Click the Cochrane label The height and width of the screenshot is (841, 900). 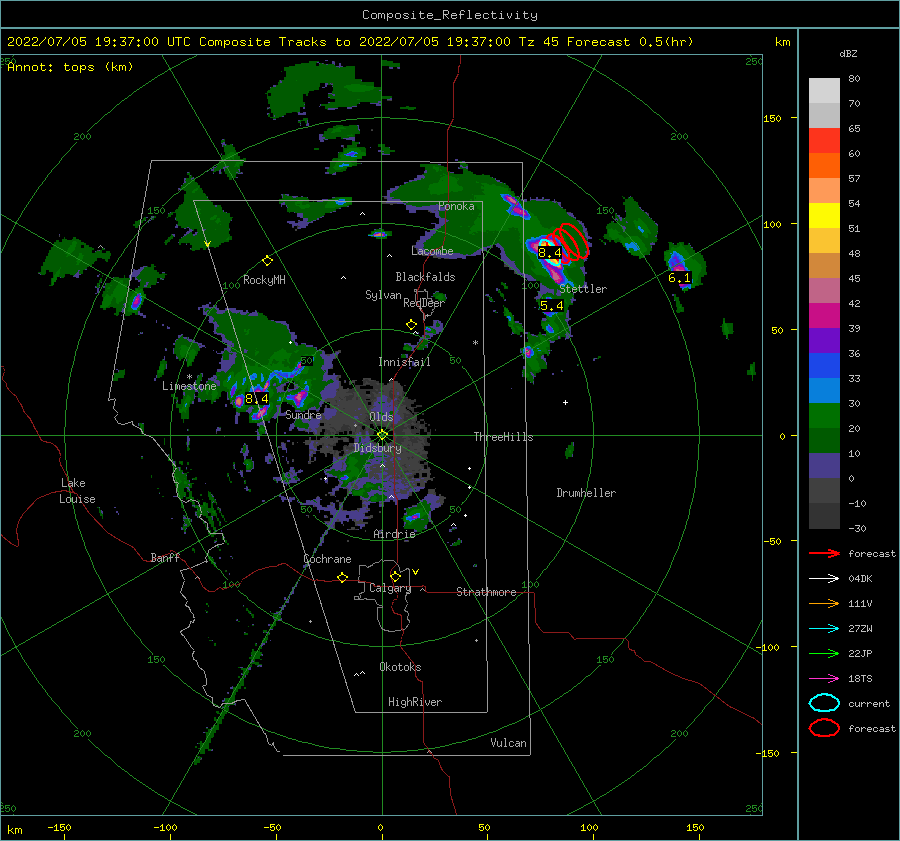[x=327, y=559]
